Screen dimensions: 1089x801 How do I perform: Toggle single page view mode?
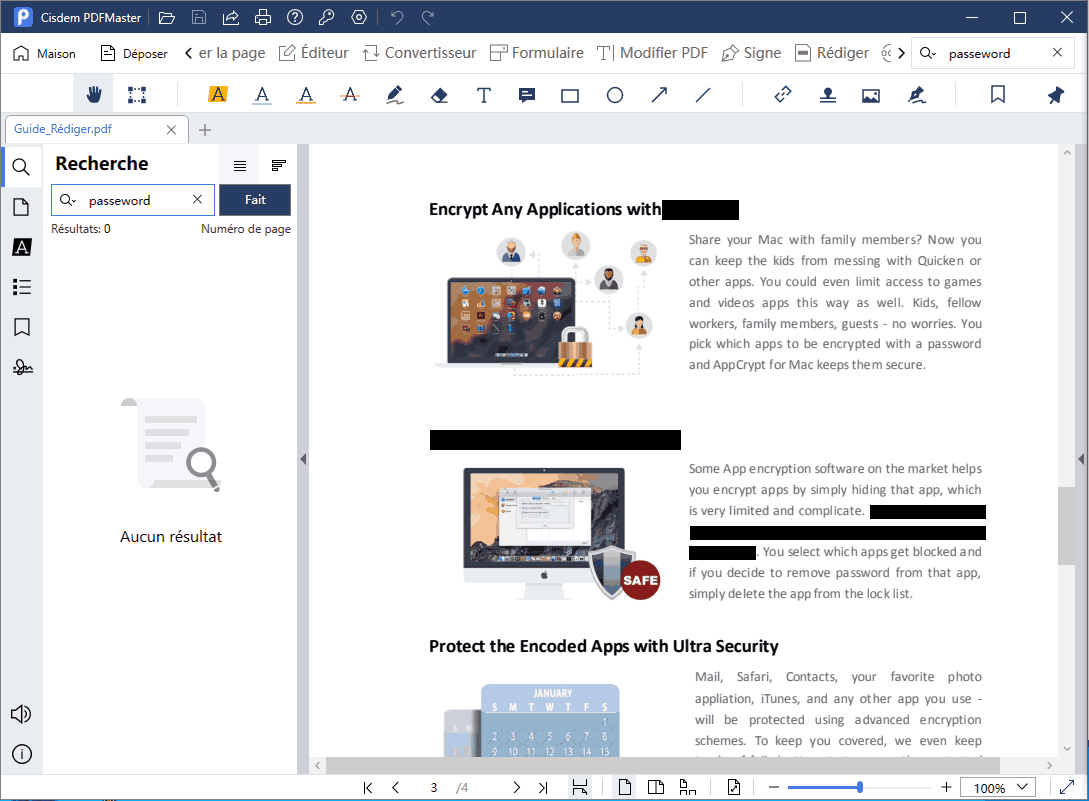[x=624, y=787]
